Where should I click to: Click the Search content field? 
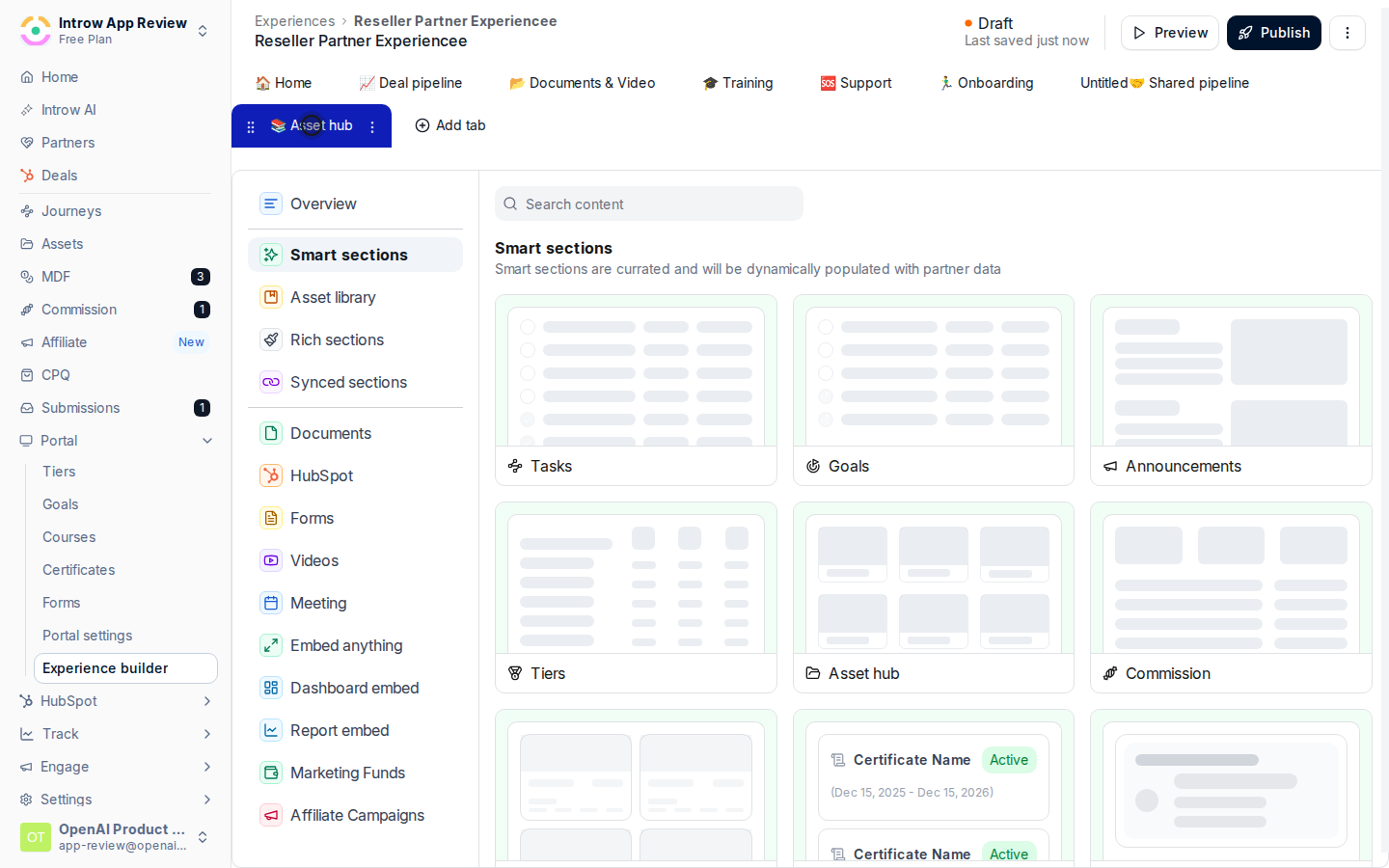point(649,203)
